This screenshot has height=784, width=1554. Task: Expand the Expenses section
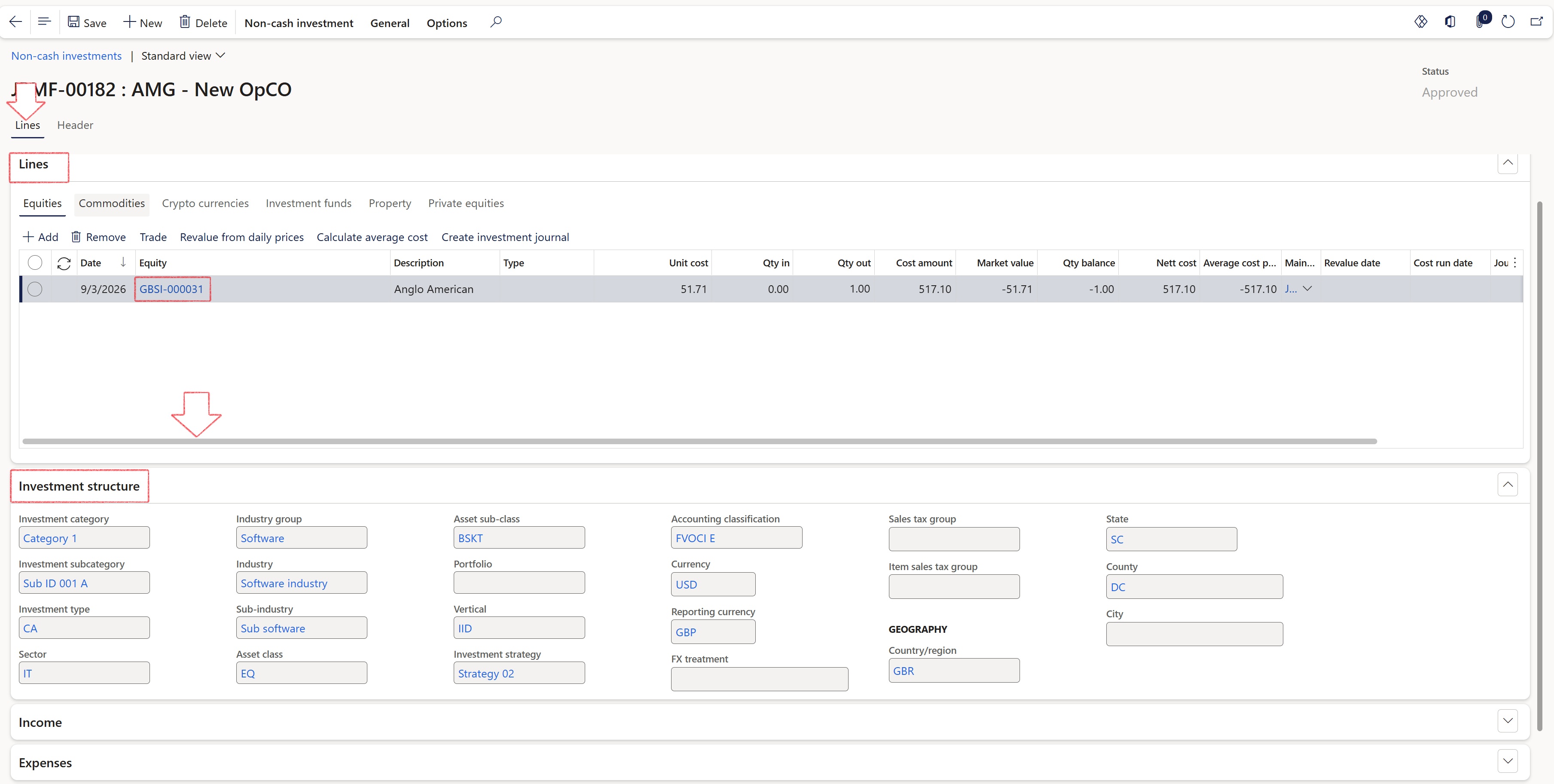[x=1508, y=762]
